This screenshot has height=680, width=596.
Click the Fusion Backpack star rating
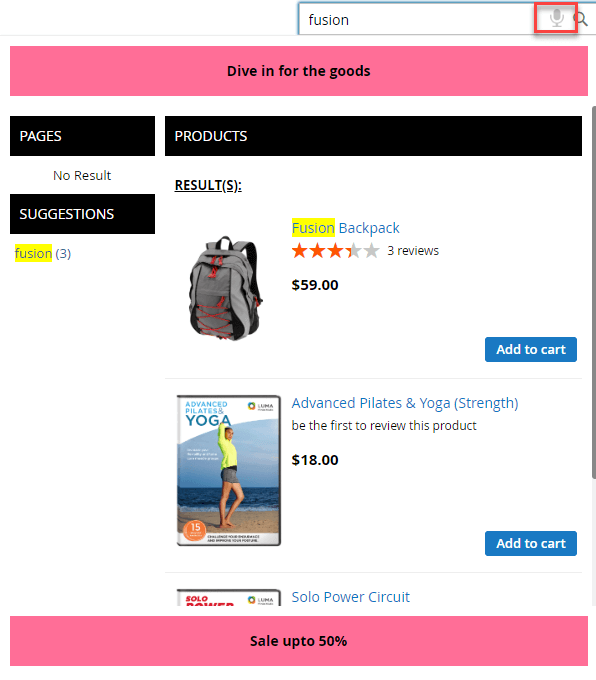(335, 251)
